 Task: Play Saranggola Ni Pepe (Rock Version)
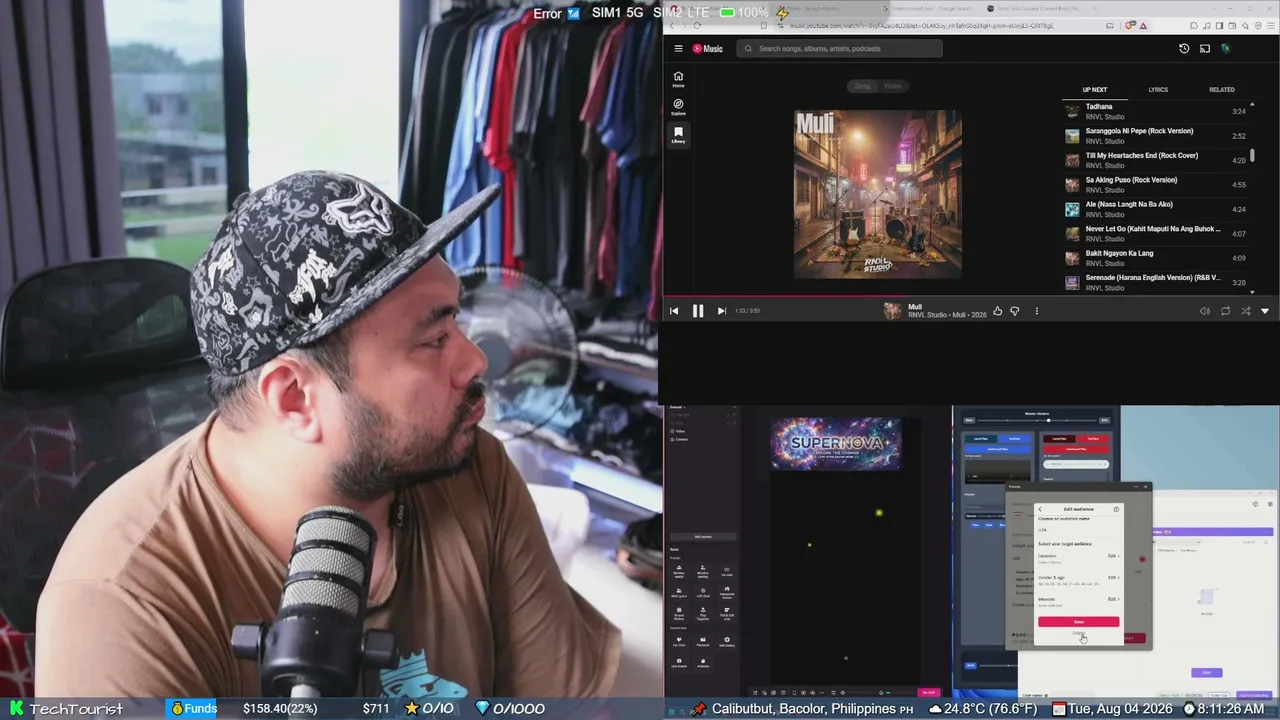coord(1156,136)
